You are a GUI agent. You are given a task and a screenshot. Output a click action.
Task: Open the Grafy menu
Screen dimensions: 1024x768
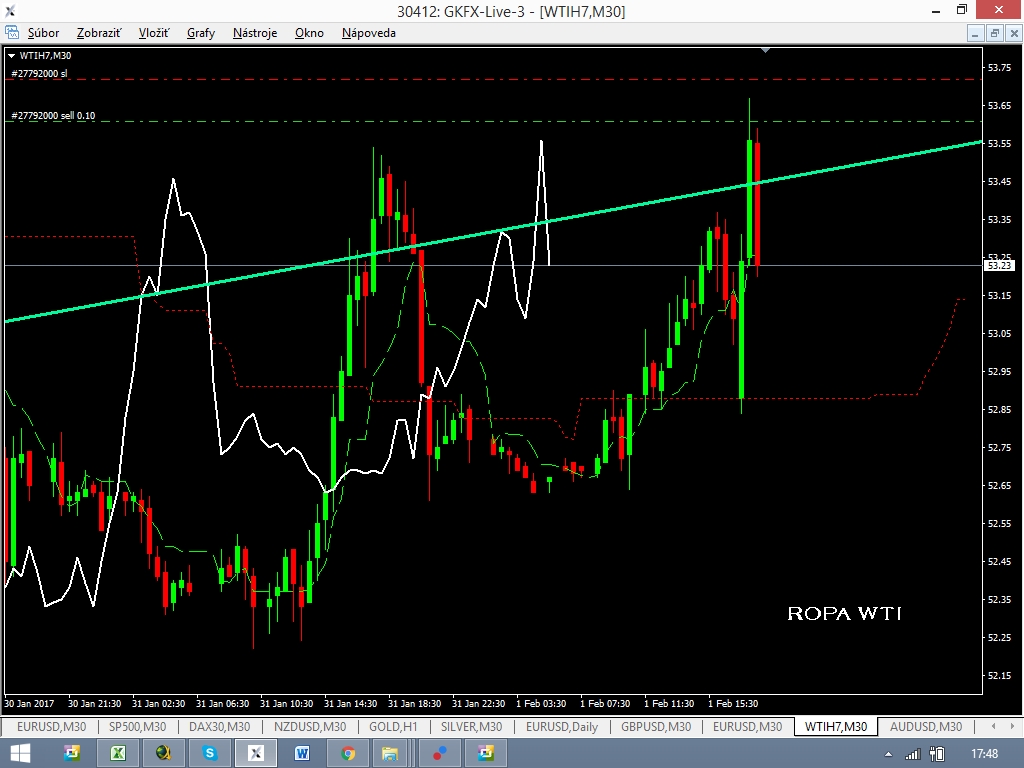click(x=200, y=33)
